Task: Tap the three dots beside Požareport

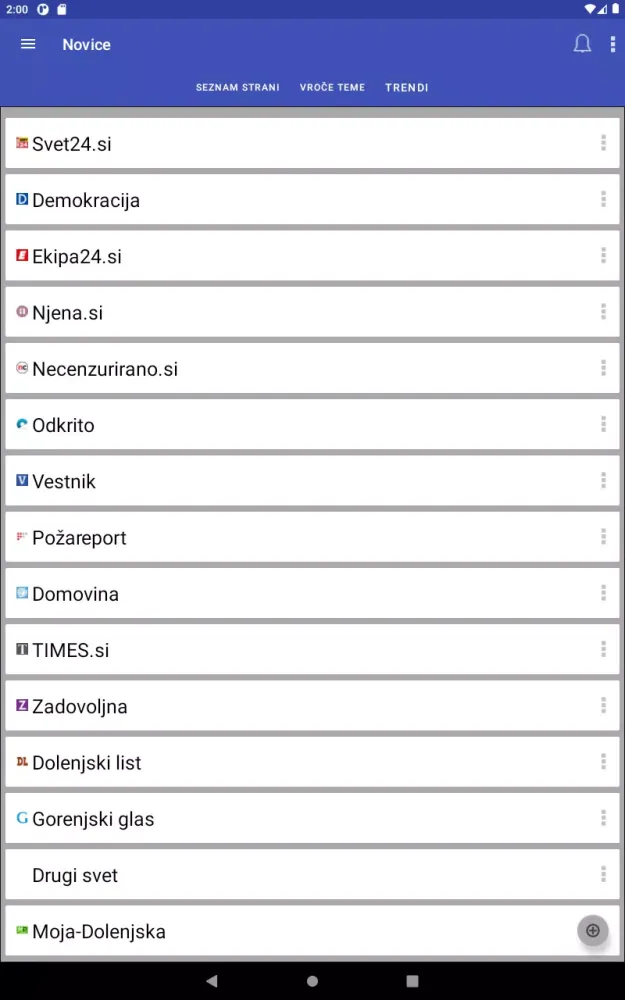Action: (603, 537)
